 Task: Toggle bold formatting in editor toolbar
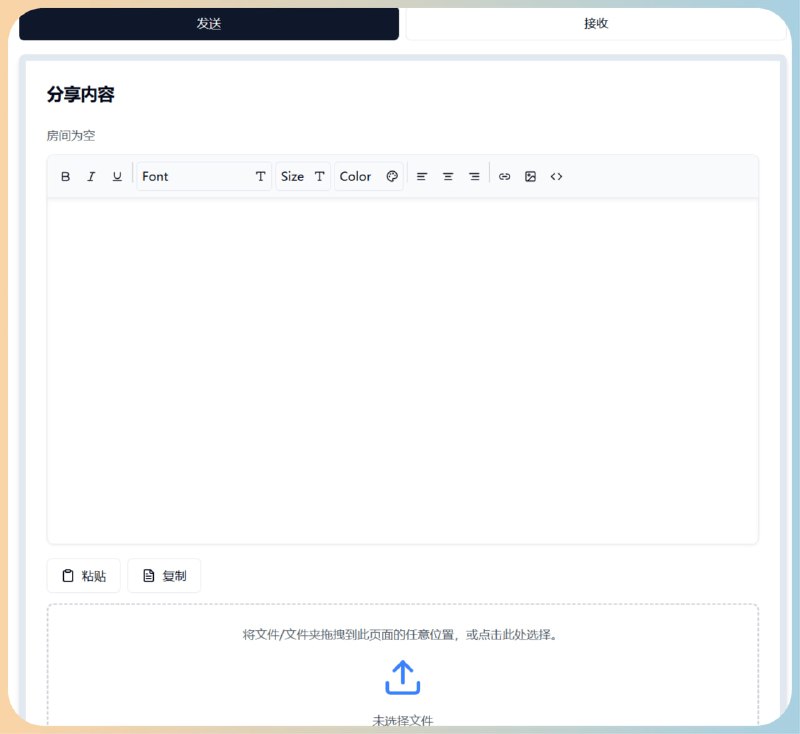click(65, 176)
